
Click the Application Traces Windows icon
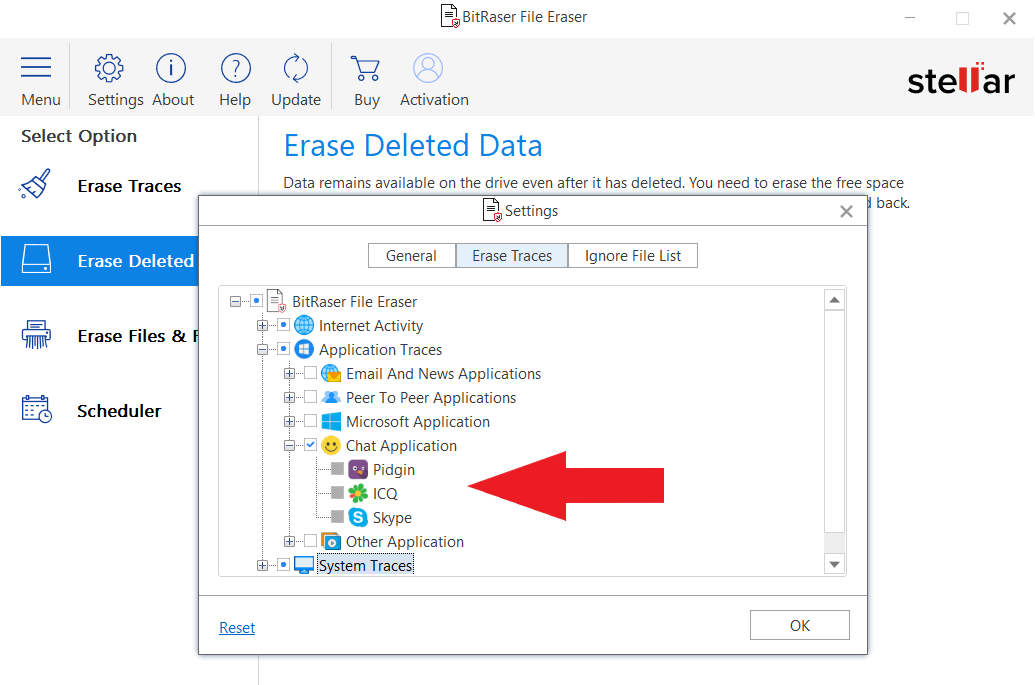point(304,349)
